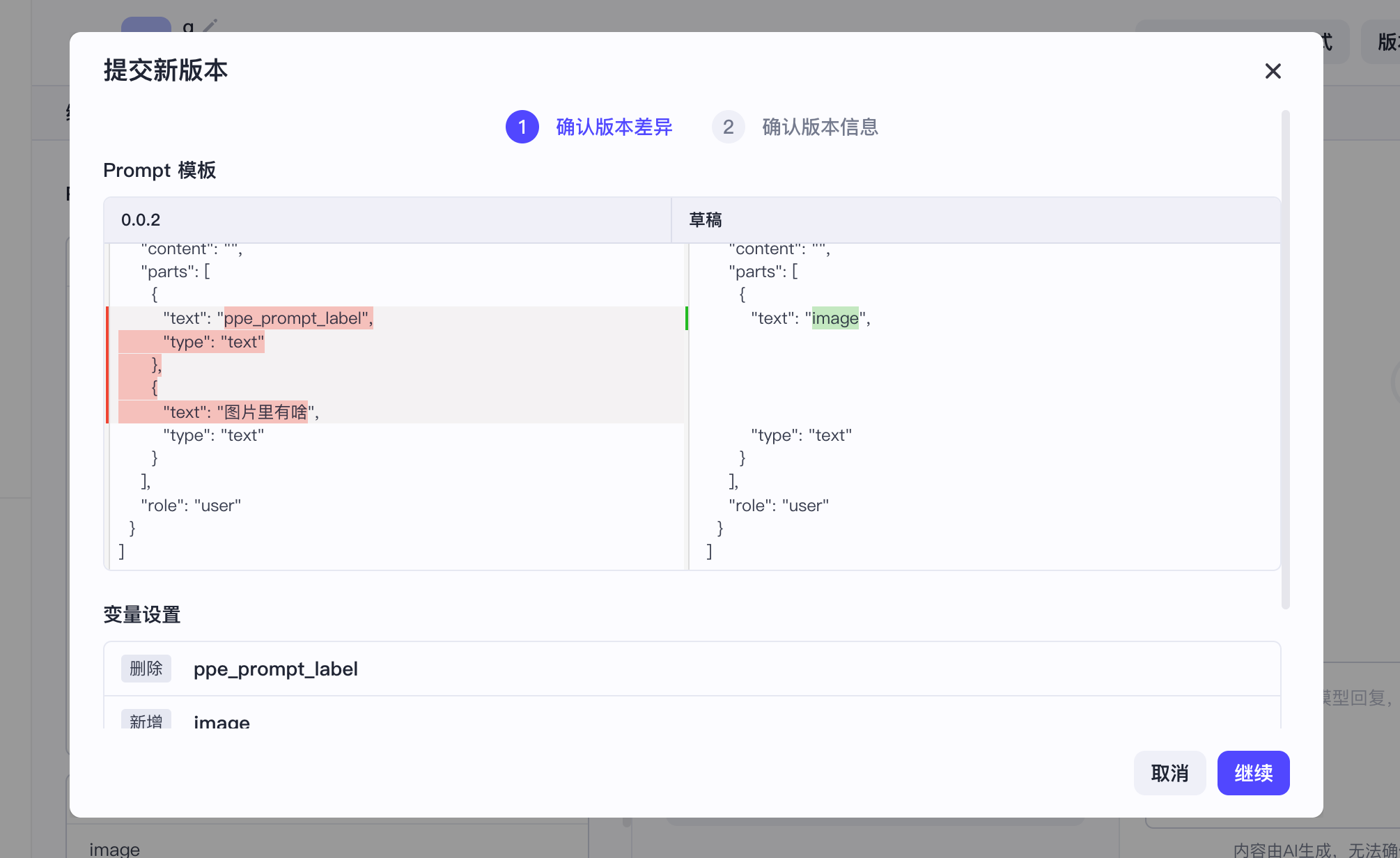The height and width of the screenshot is (858, 1400).
Task: Open the 确认版本信息 step label
Action: point(820,127)
